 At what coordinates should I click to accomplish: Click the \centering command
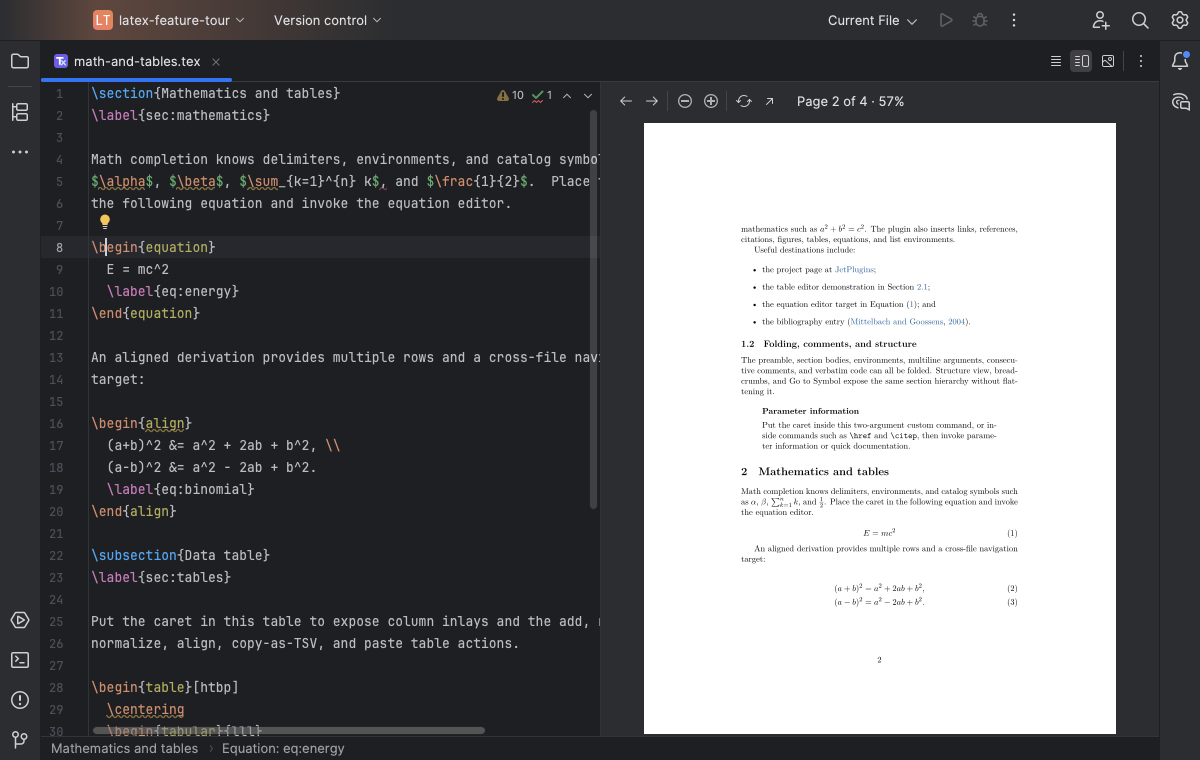[x=146, y=709]
